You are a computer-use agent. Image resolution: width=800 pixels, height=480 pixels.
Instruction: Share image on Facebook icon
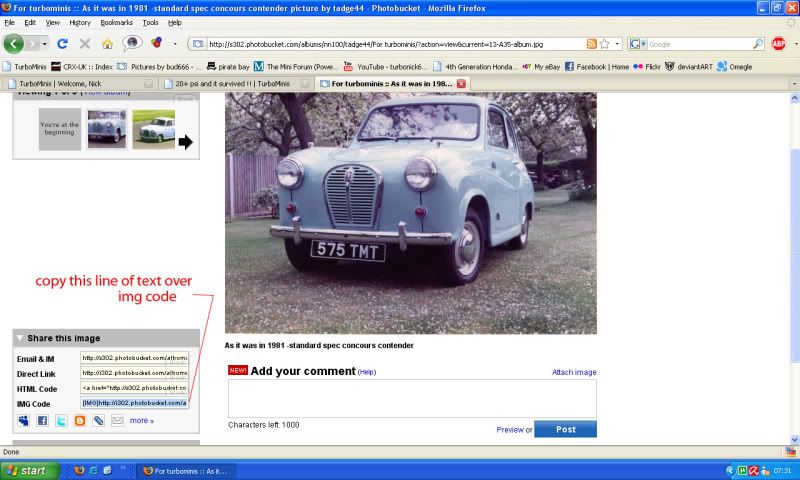click(42, 420)
